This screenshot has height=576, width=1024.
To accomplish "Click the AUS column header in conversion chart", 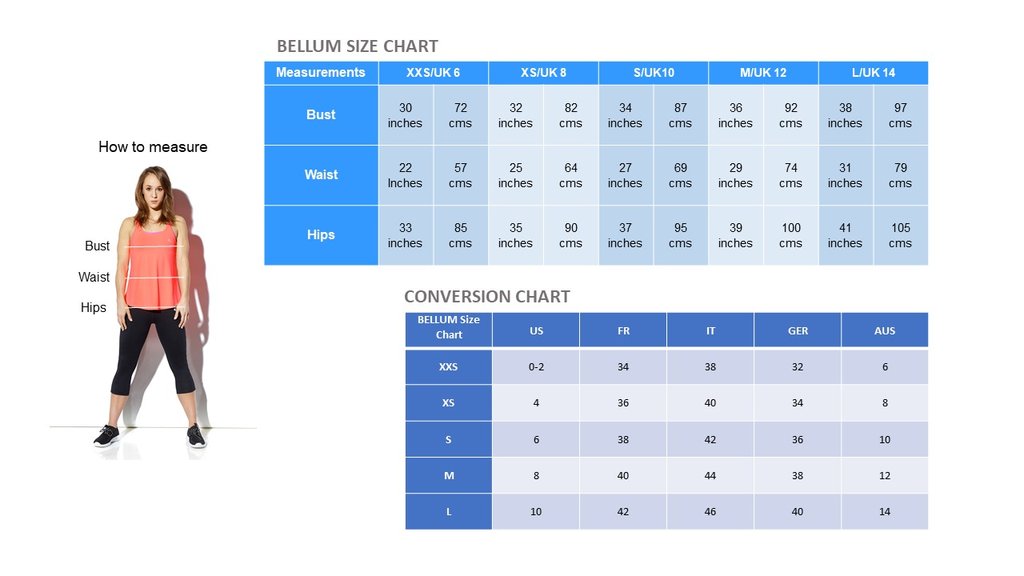I will pyautogui.click(x=884, y=330).
